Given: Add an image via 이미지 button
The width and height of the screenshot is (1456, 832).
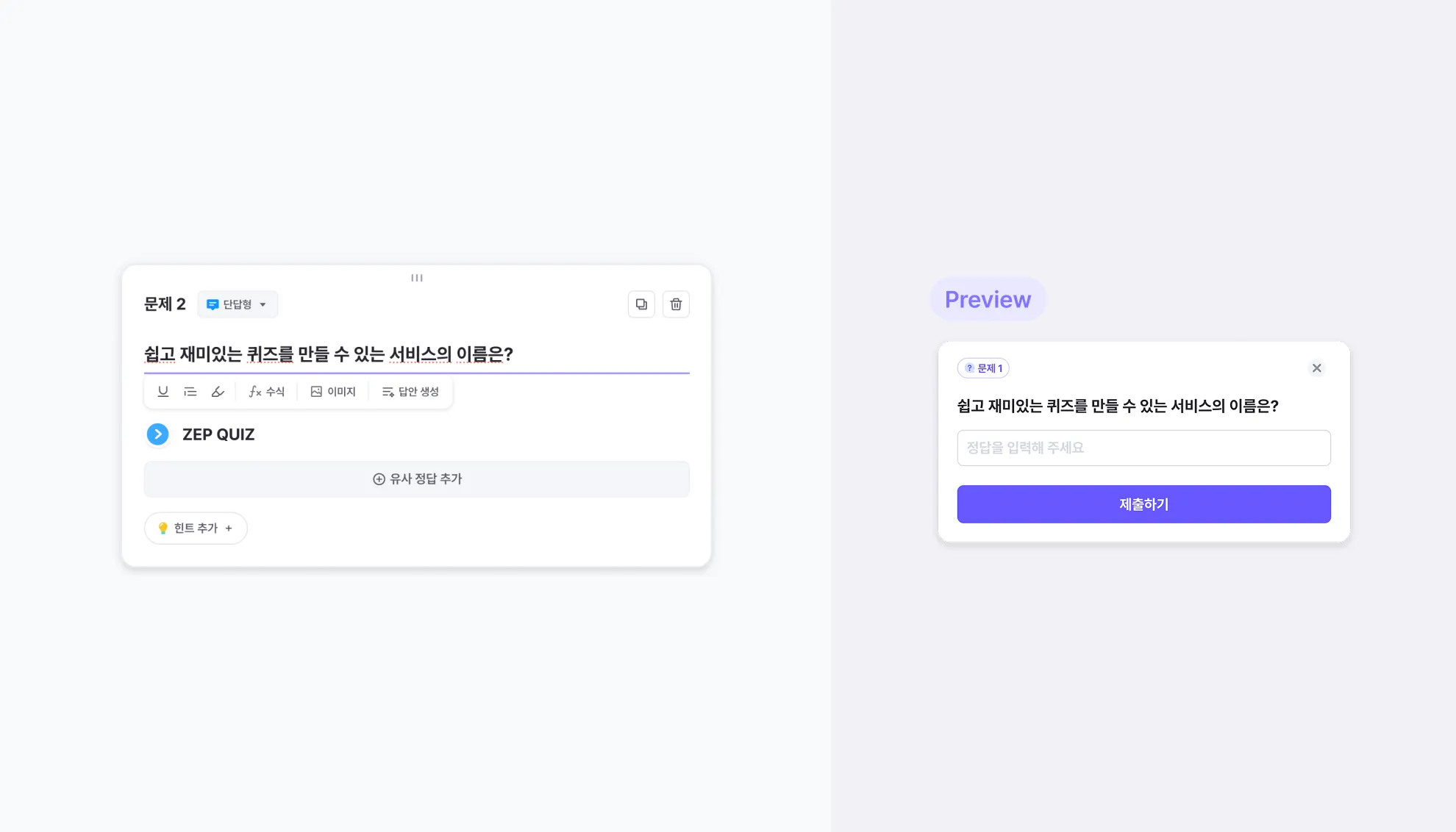Looking at the screenshot, I should point(333,392).
